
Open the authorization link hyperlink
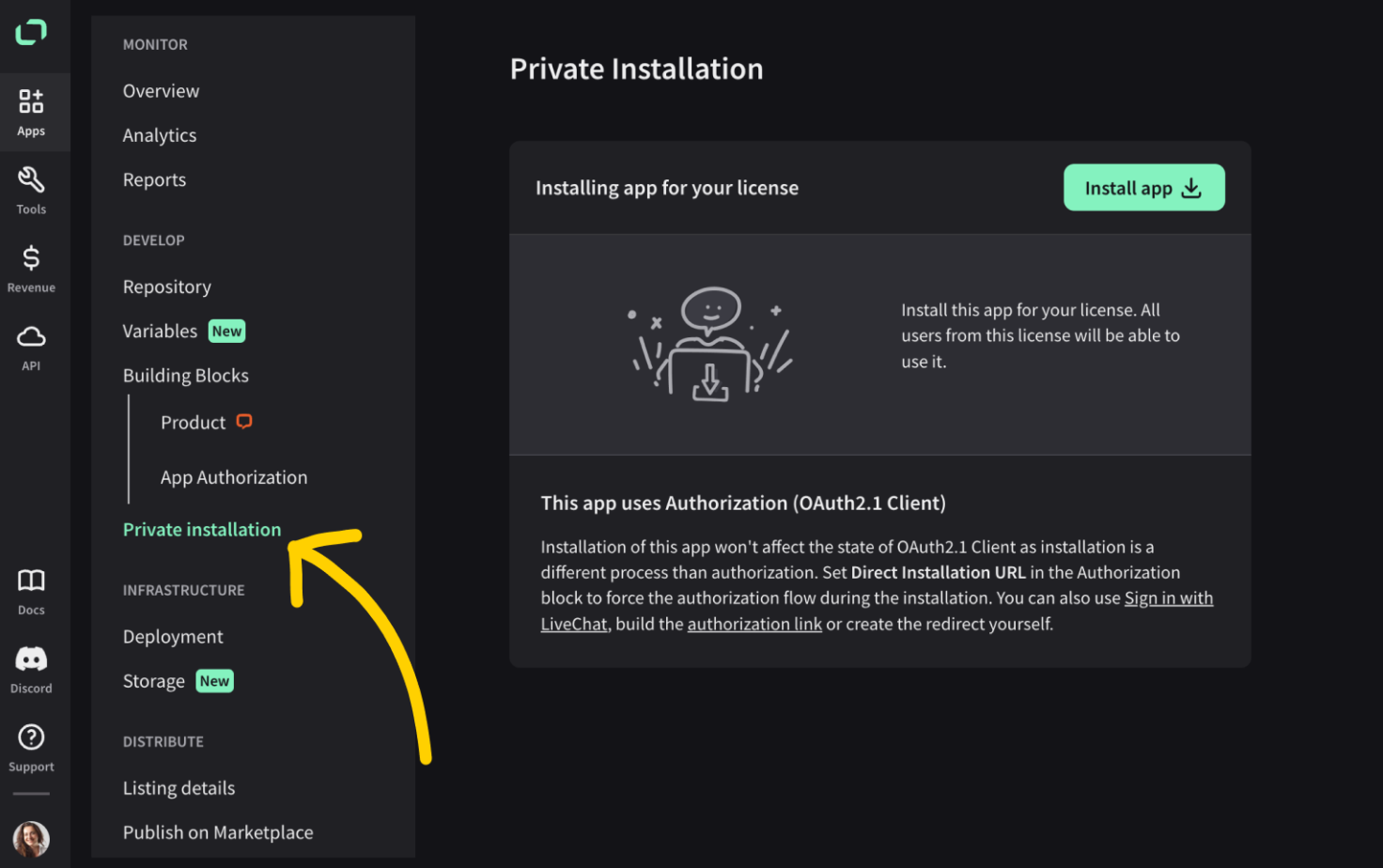click(x=754, y=624)
